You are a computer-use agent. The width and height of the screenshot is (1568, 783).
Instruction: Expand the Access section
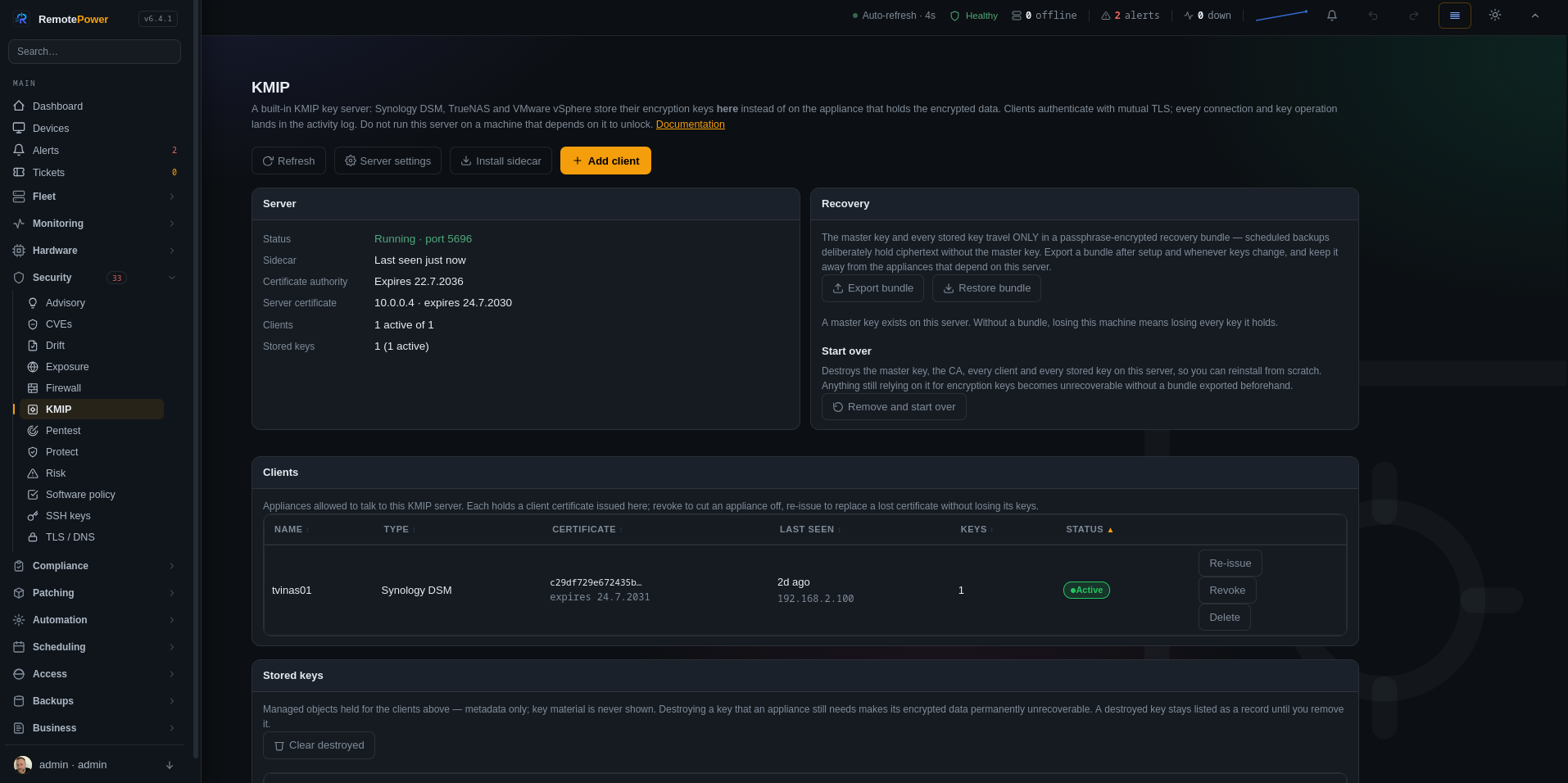94,674
